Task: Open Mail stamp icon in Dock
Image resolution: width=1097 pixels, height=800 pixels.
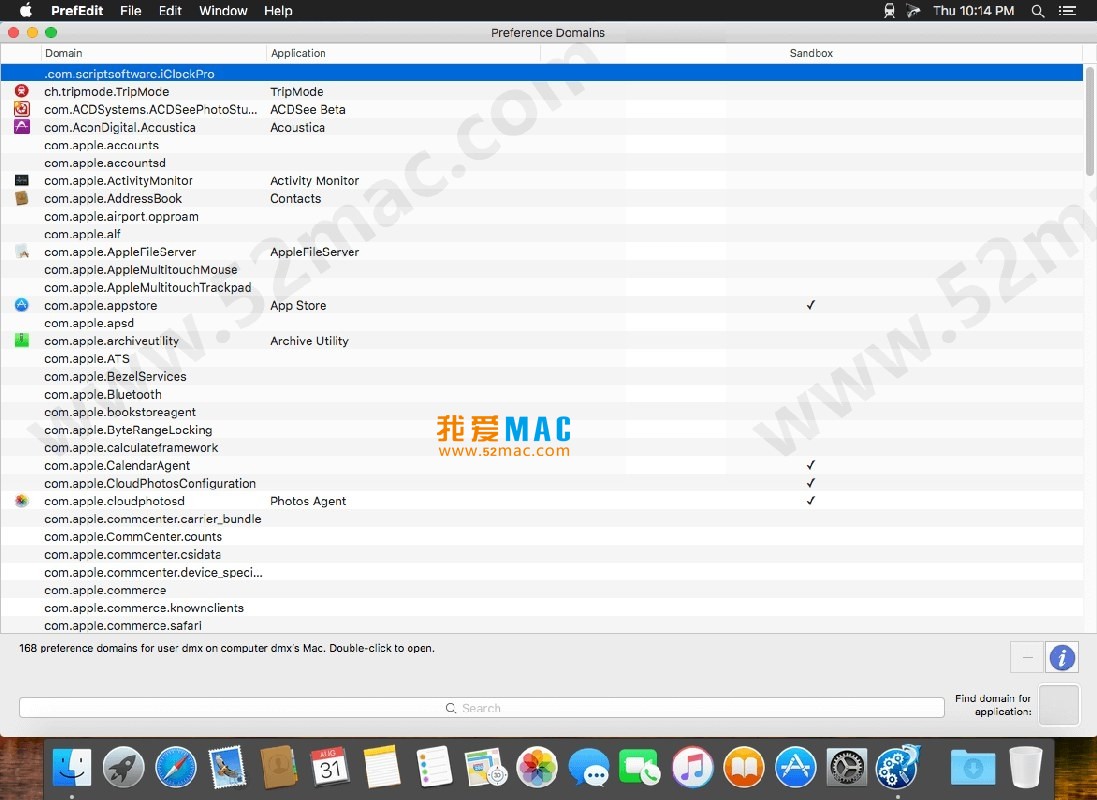Action: (x=227, y=768)
